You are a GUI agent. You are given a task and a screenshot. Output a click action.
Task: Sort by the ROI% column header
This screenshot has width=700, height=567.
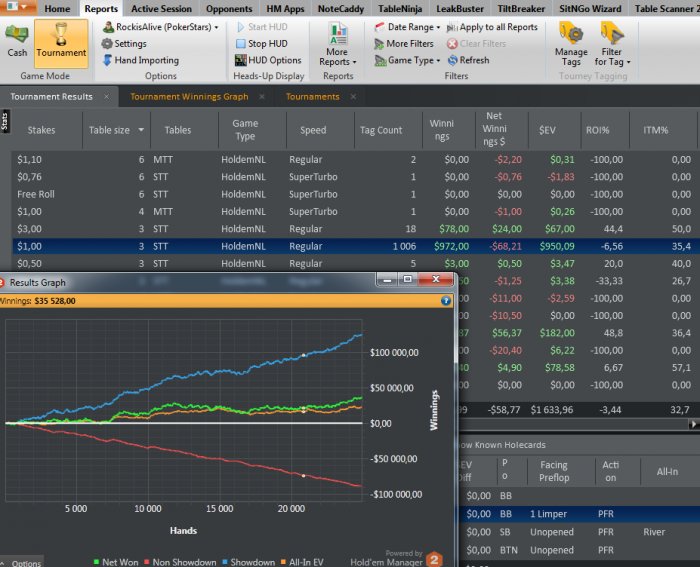597,130
